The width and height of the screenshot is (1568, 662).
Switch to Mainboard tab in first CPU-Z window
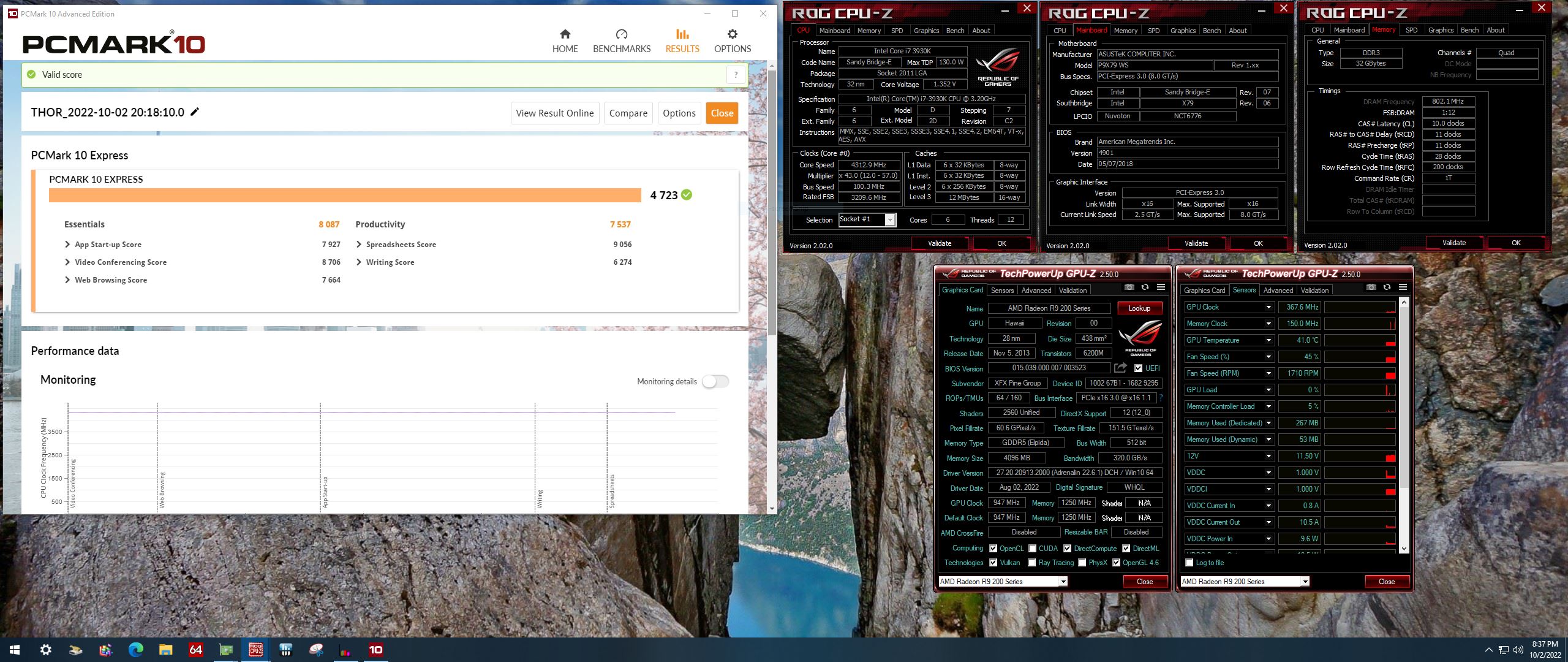[x=834, y=31]
